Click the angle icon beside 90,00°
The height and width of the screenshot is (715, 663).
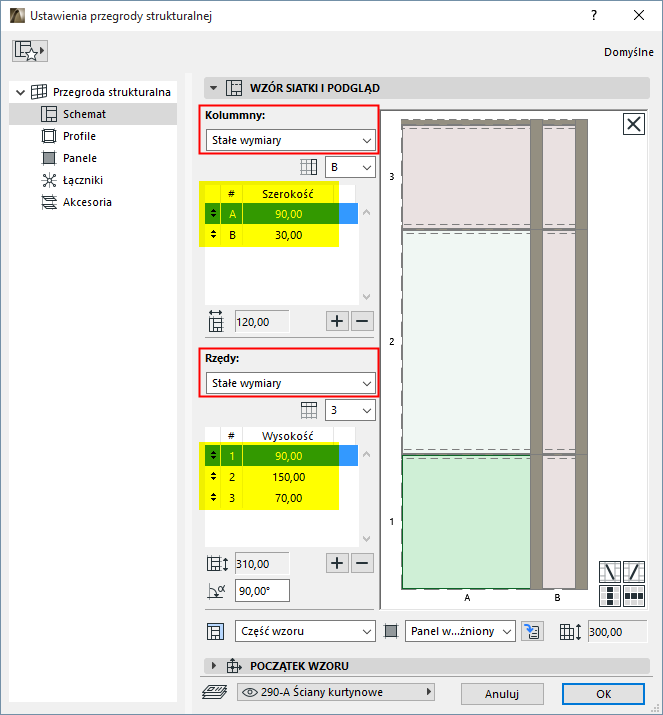(x=216, y=591)
